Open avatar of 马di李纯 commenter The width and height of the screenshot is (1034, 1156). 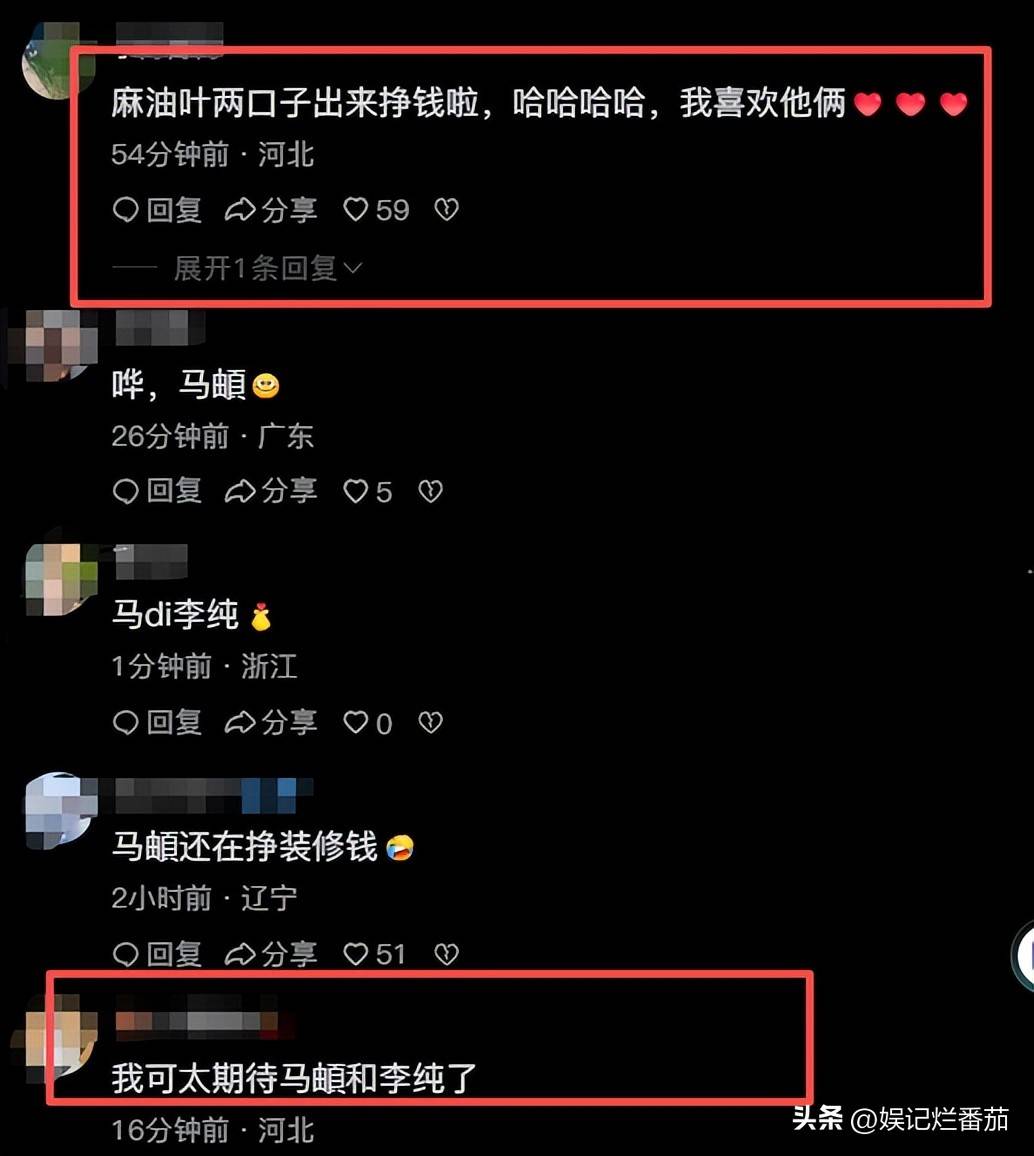click(x=60, y=579)
